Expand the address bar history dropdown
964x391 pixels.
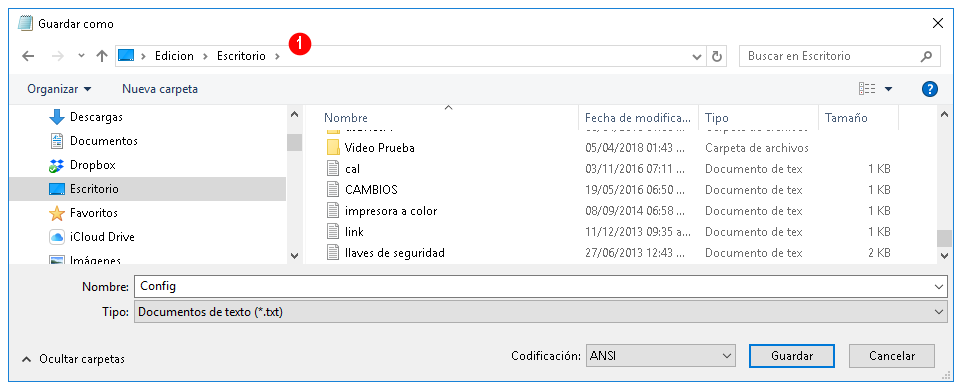click(697, 57)
